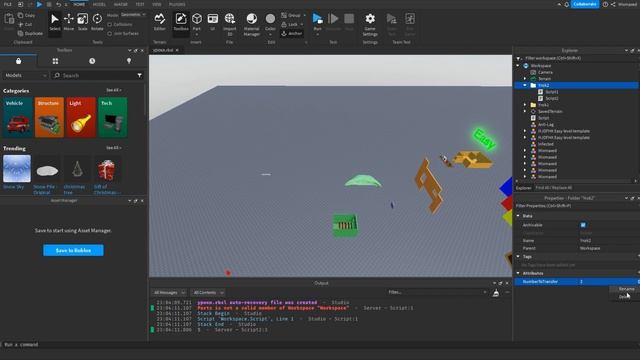This screenshot has width=640, height=360.
Task: Open the All Contexts dropdown in Output
Action: (208, 293)
